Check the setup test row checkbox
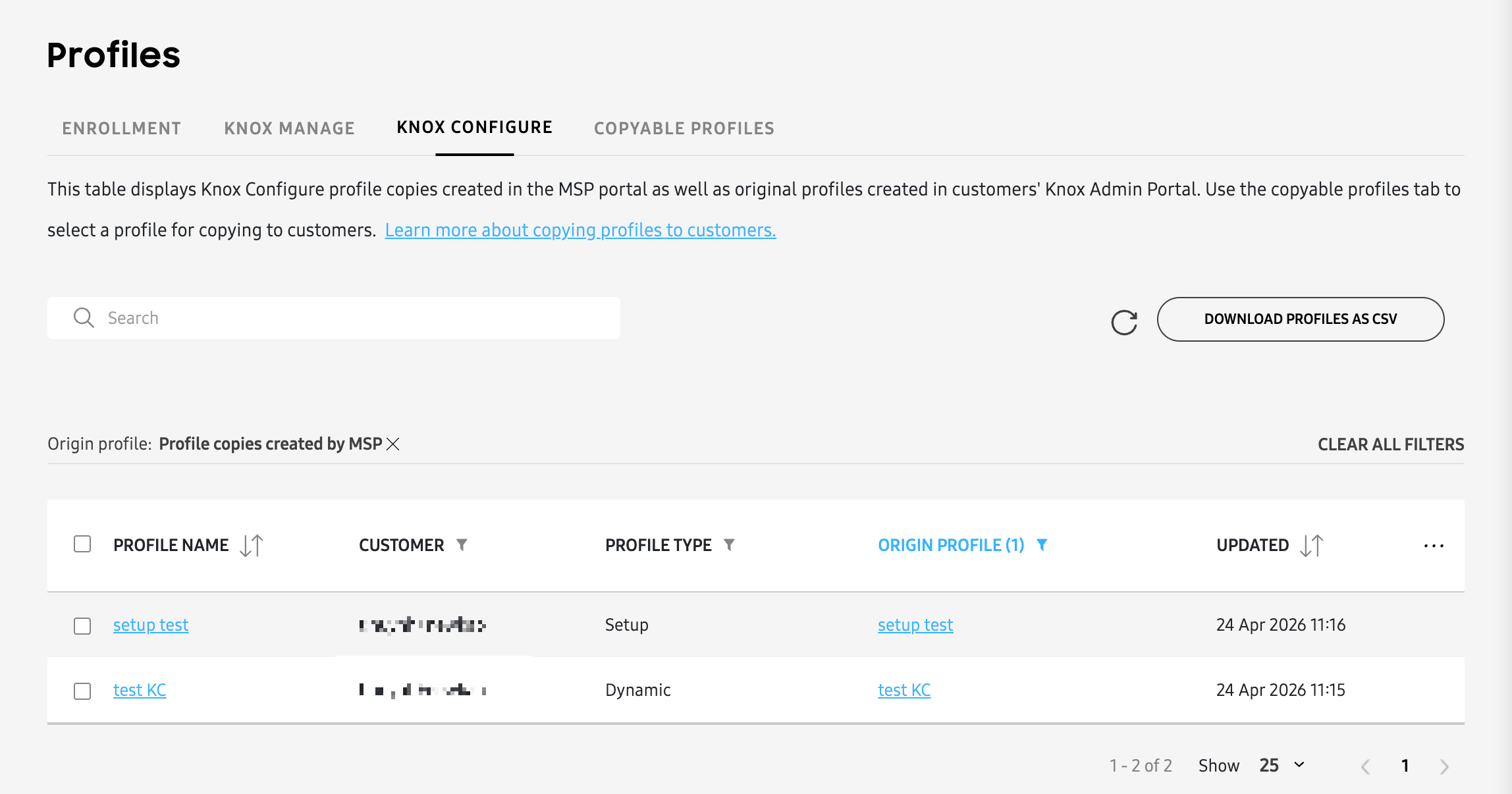Screen dimensions: 1512x794 coord(82,625)
